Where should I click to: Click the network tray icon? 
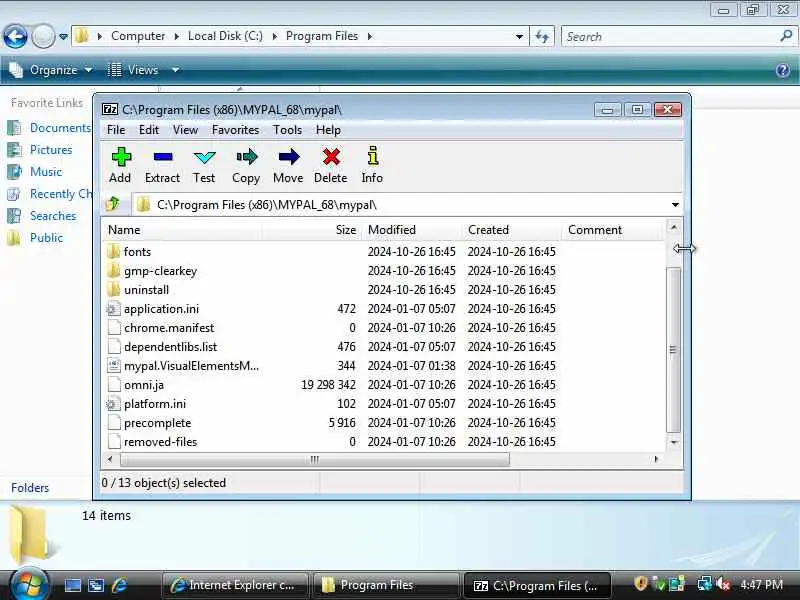point(705,584)
